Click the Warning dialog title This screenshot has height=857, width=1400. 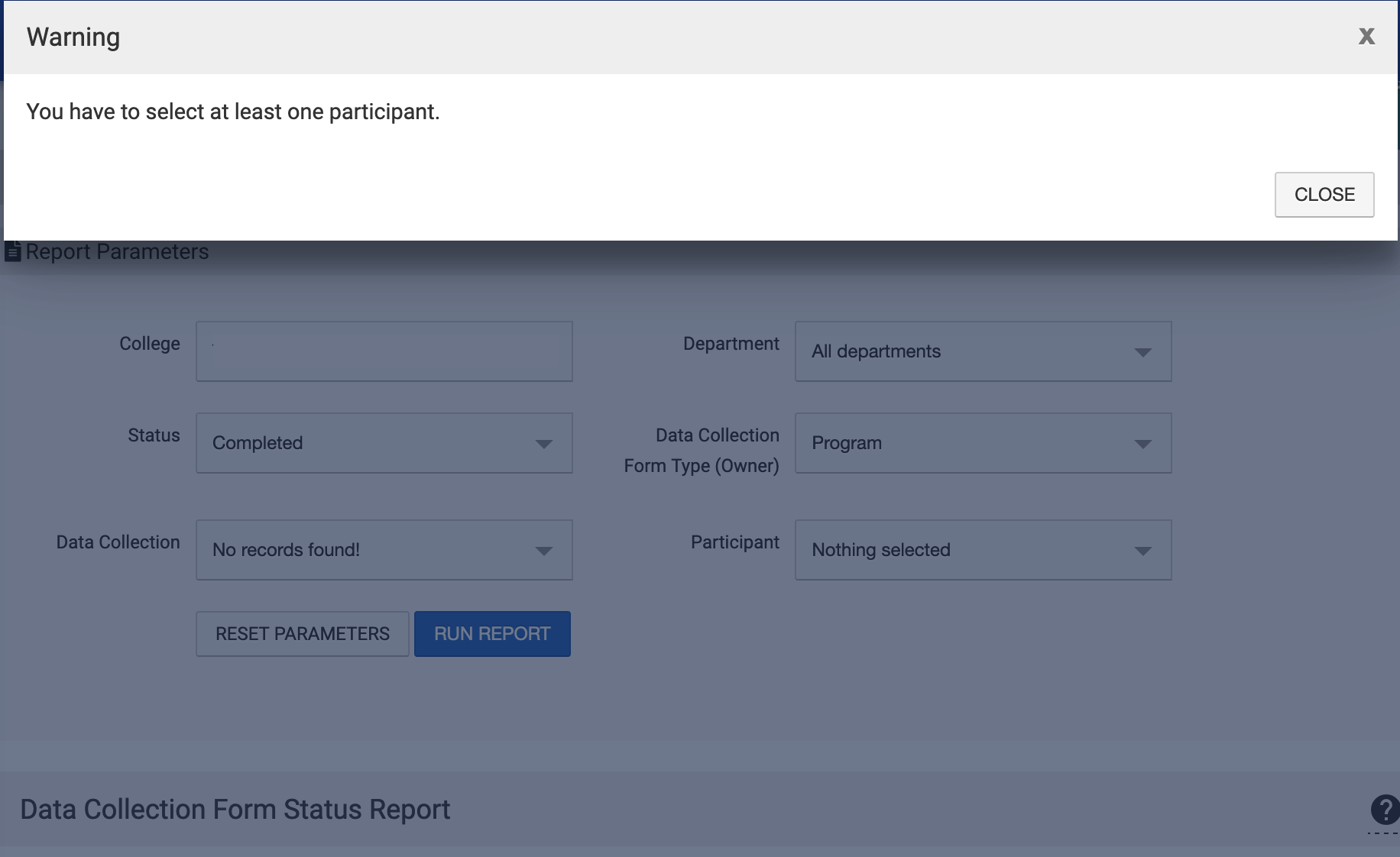coord(73,37)
